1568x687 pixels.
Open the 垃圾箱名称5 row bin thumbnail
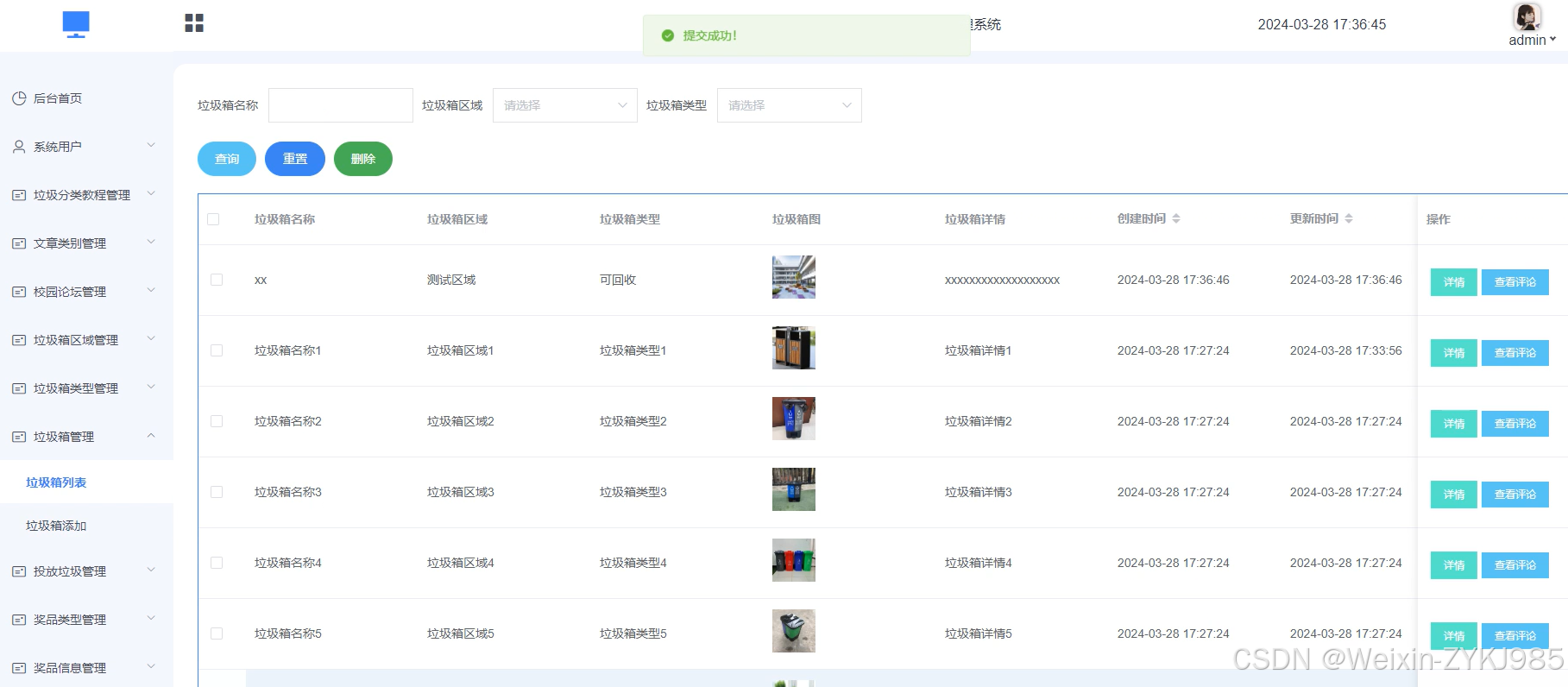point(794,631)
